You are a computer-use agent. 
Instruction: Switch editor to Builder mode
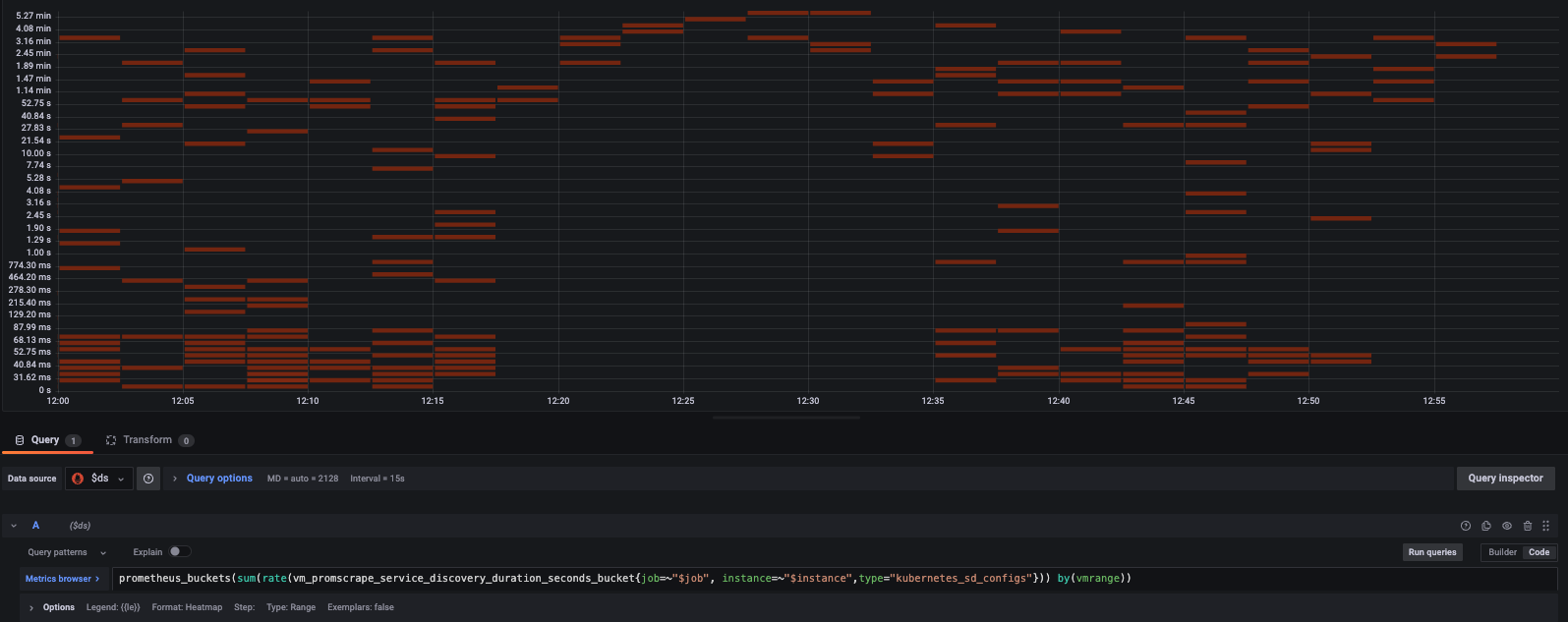(x=1502, y=552)
